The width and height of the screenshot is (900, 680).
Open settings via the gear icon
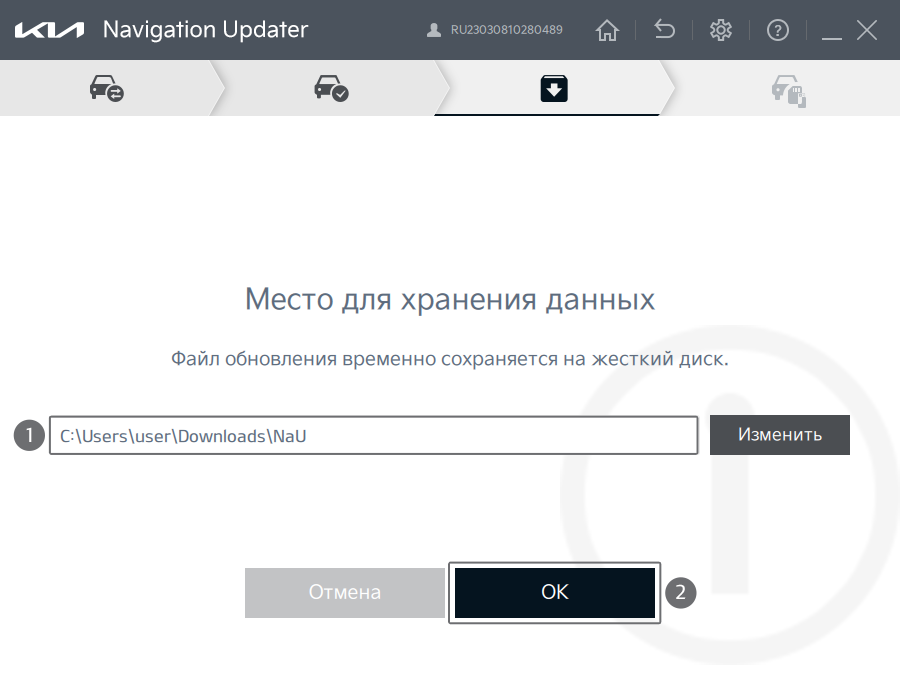coord(721,30)
